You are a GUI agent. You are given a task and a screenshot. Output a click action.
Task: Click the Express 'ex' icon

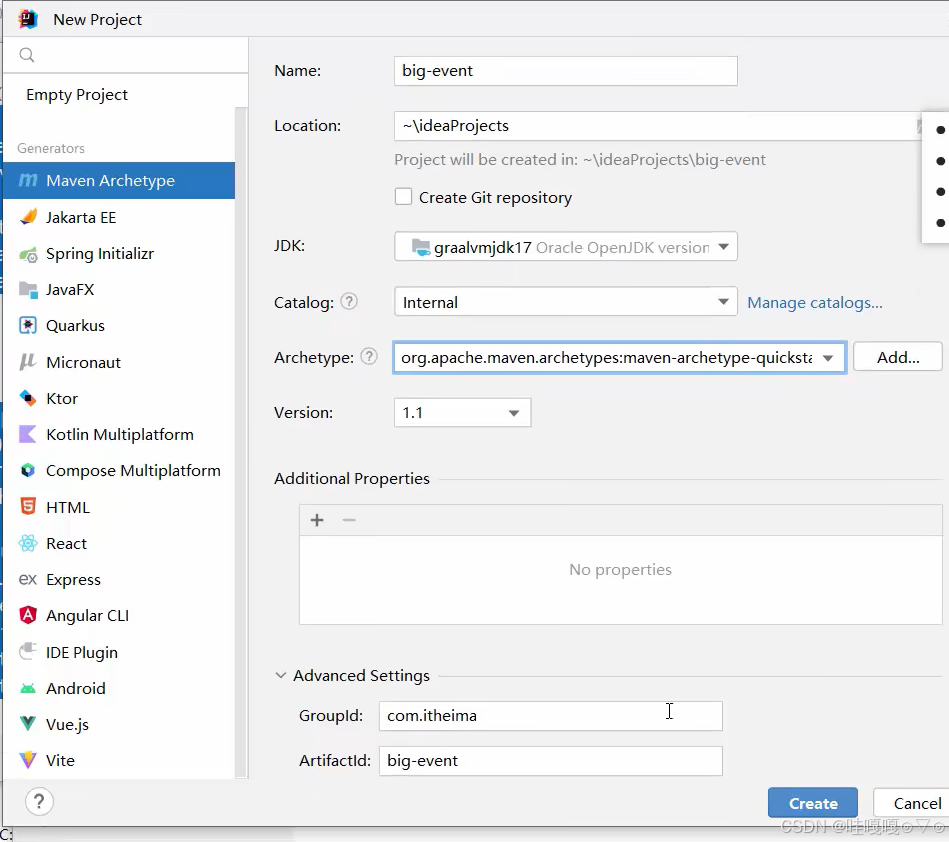tap(28, 579)
